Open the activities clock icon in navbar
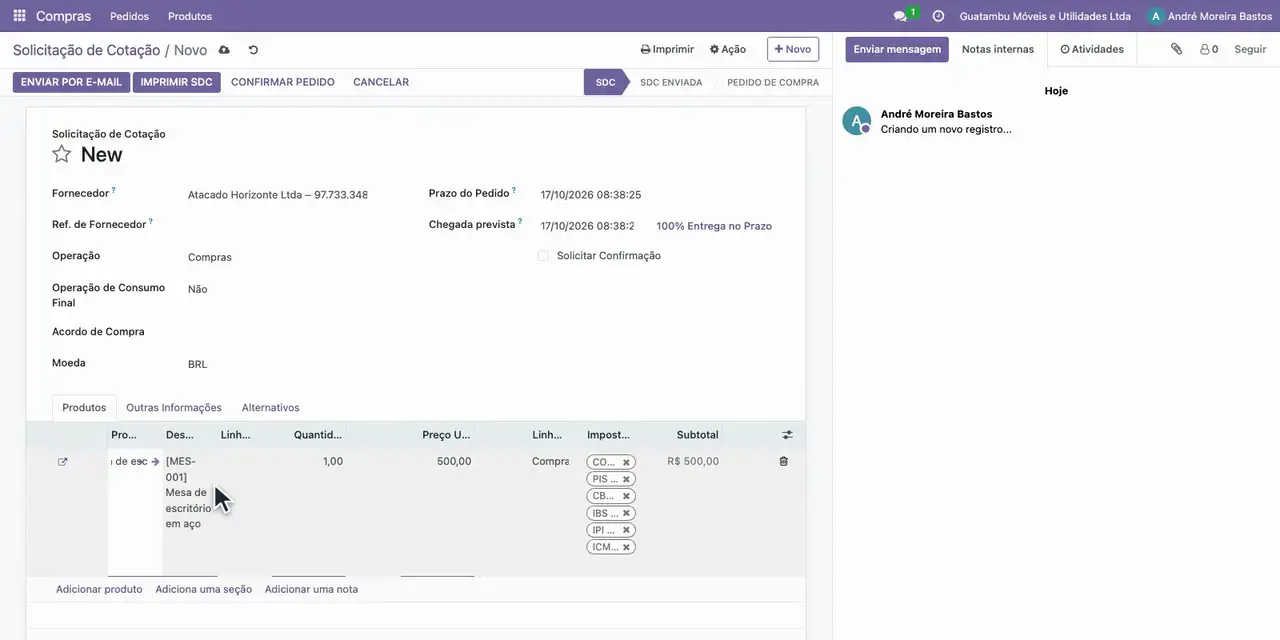This screenshot has height=640, width=1280. [938, 16]
